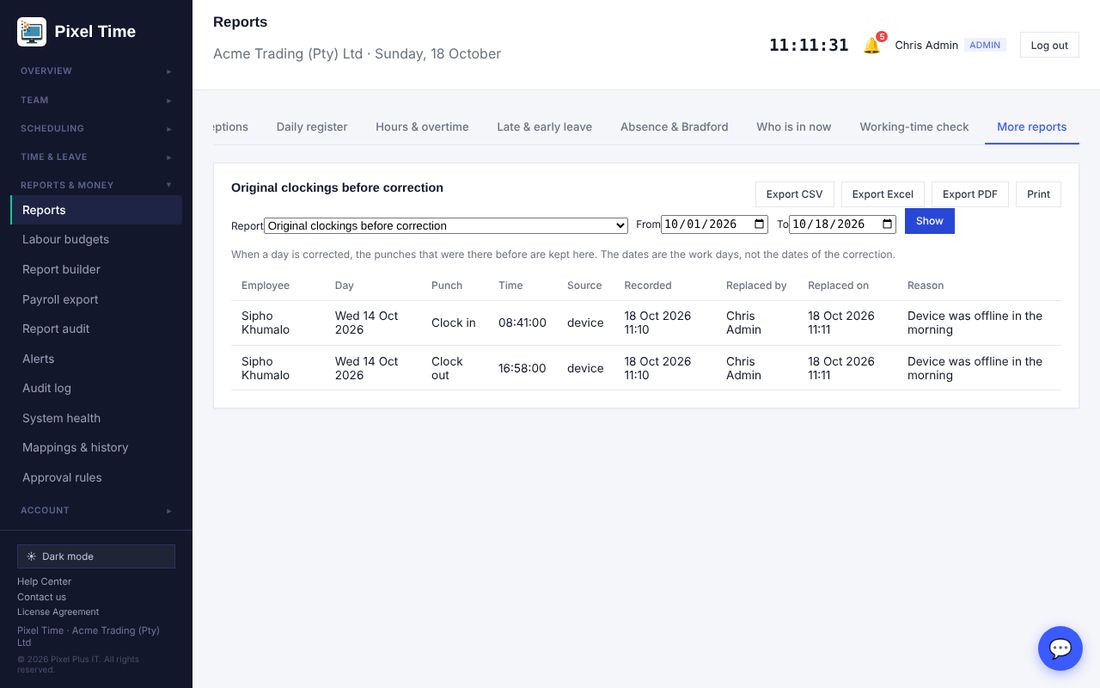Open the Late & early leave tab
The height and width of the screenshot is (688, 1100).
[544, 127]
